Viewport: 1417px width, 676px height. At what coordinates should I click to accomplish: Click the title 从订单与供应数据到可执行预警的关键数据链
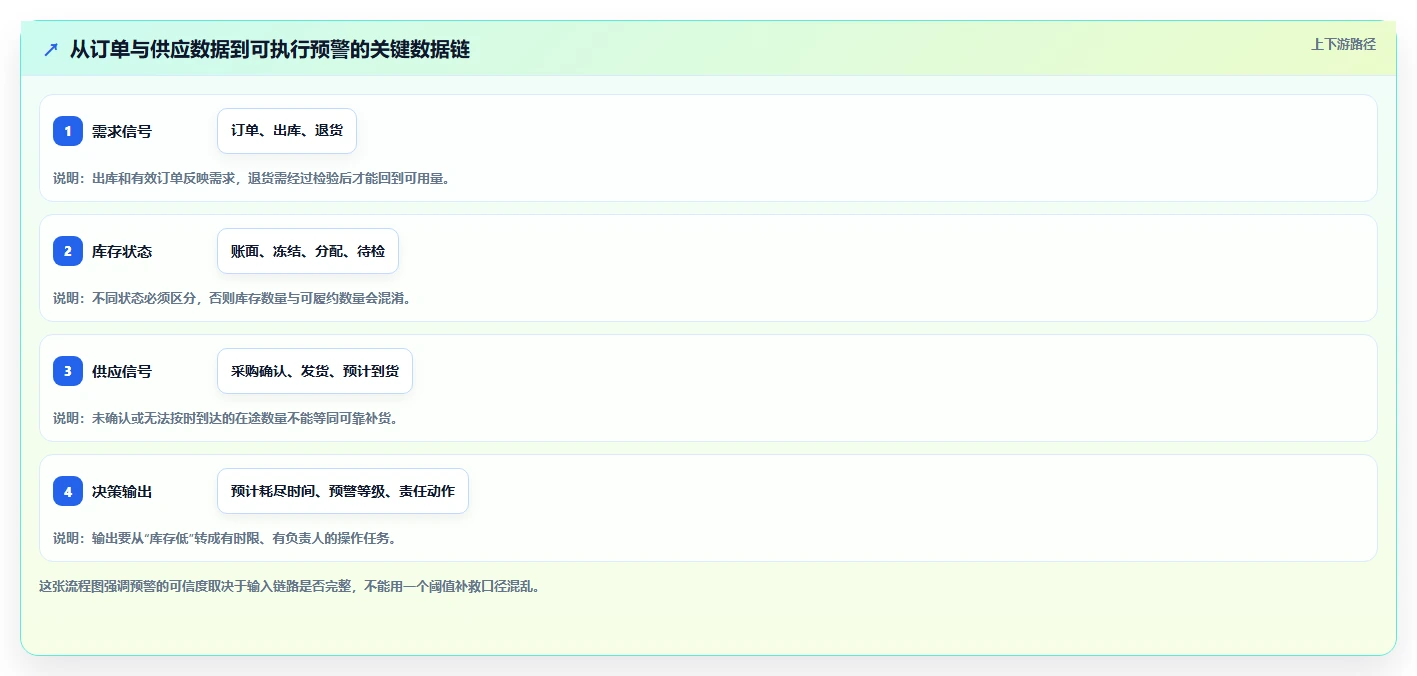pos(270,49)
